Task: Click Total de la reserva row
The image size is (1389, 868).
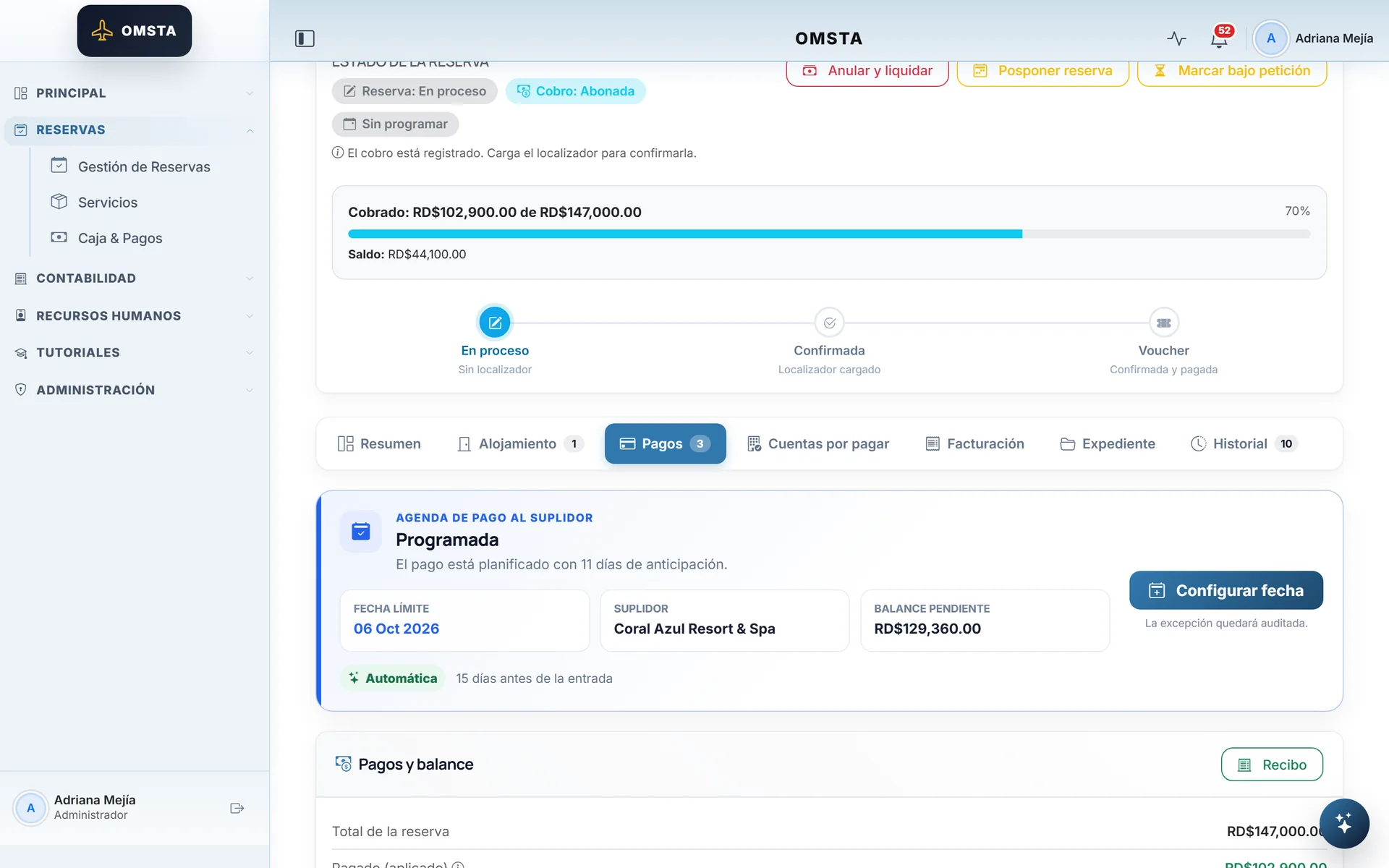Action: click(829, 831)
